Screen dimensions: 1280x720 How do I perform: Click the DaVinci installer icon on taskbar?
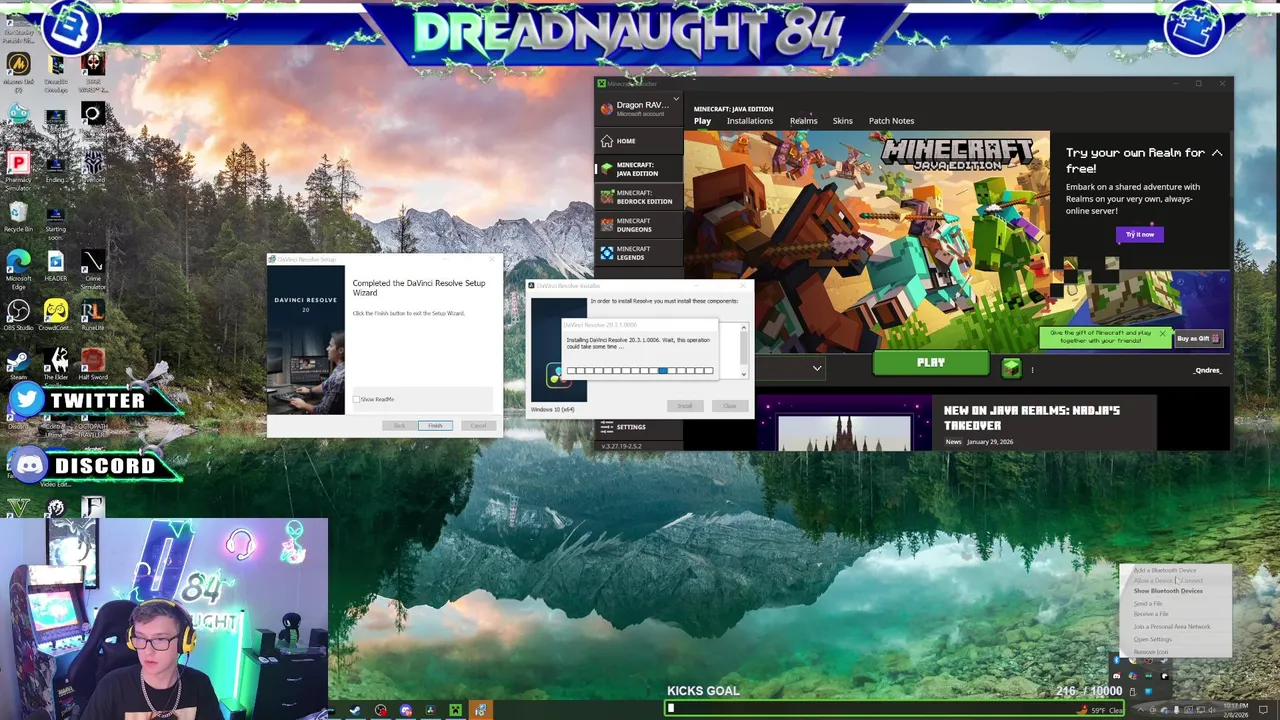(x=480, y=711)
